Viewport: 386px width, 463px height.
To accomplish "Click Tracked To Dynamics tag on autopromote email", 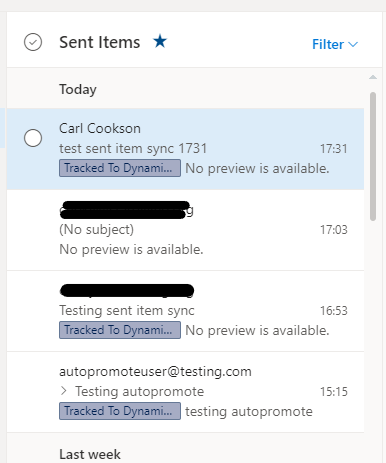I will (120, 411).
